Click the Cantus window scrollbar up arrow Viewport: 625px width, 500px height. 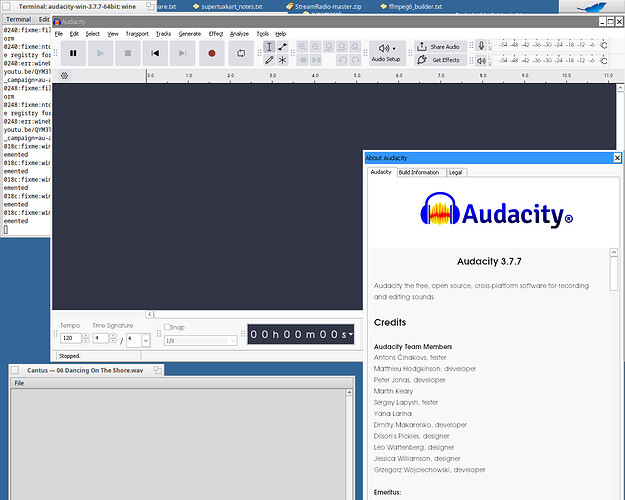point(349,392)
